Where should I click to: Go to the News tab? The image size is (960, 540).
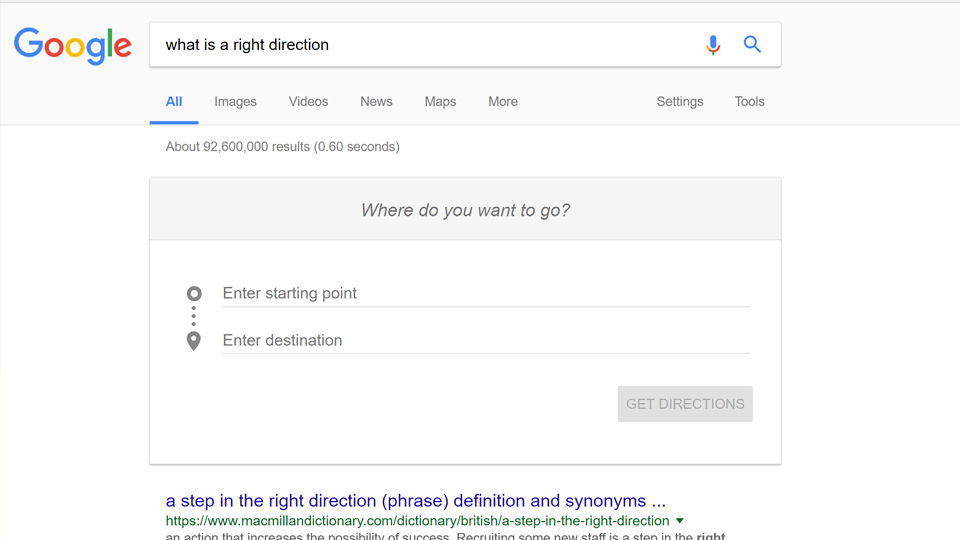click(x=376, y=102)
